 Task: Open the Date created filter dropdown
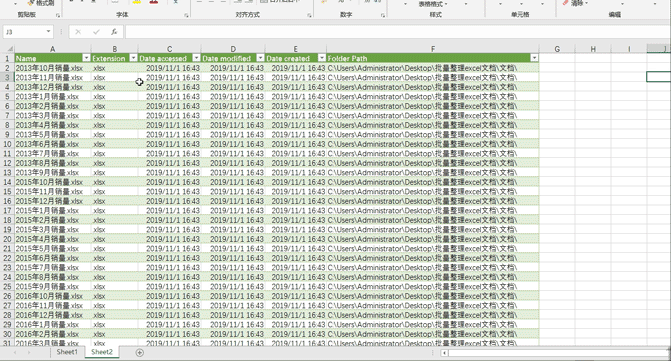click(x=322, y=58)
